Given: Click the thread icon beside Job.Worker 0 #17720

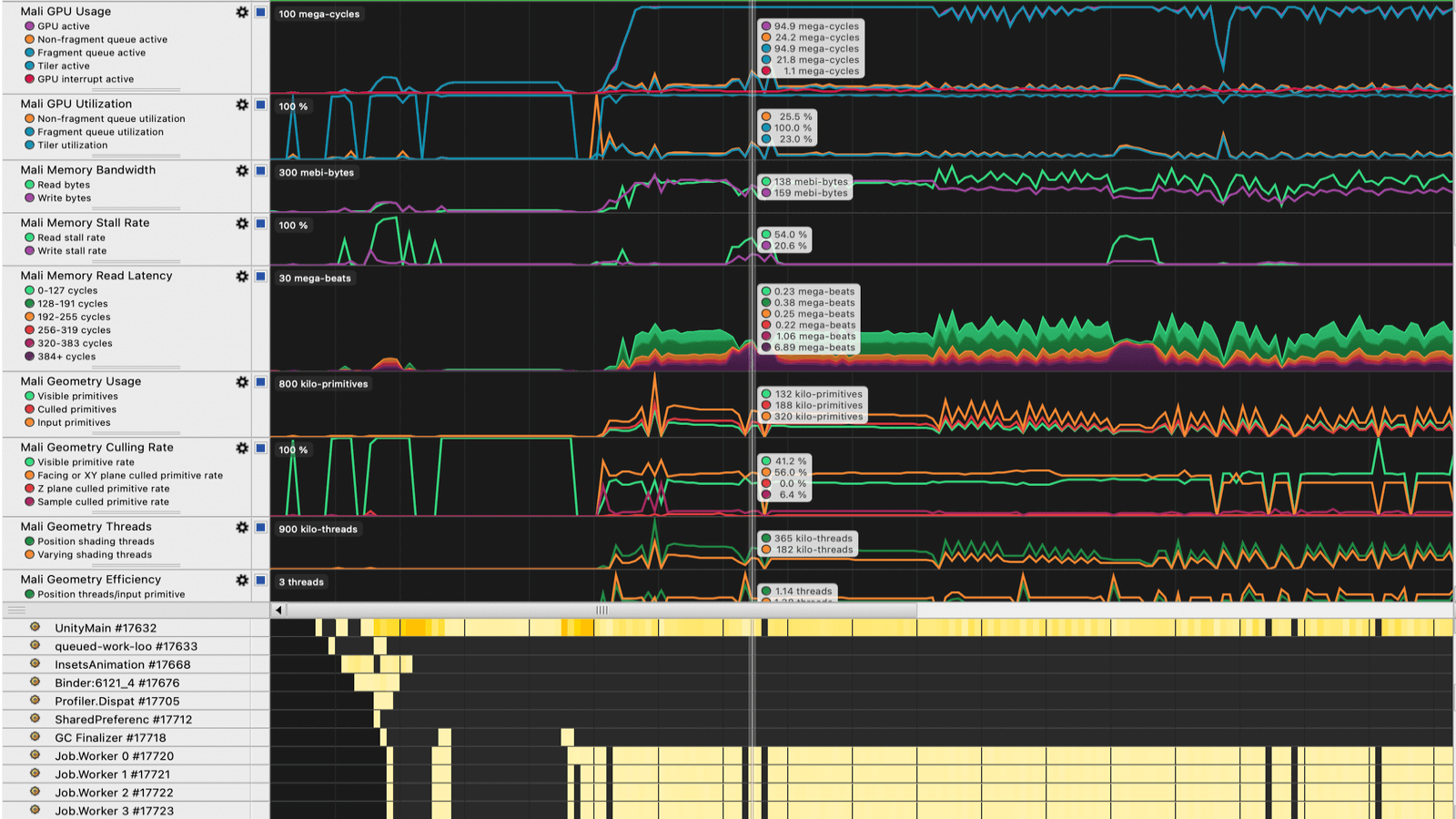Looking at the screenshot, I should (x=35, y=755).
